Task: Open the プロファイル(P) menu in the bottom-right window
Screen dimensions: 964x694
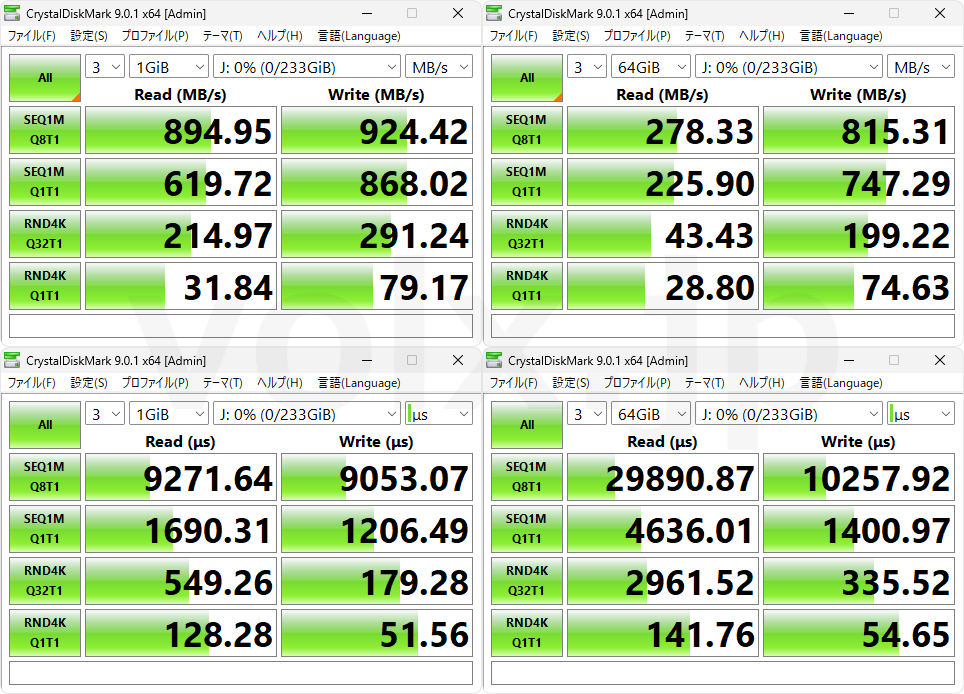Action: [637, 382]
